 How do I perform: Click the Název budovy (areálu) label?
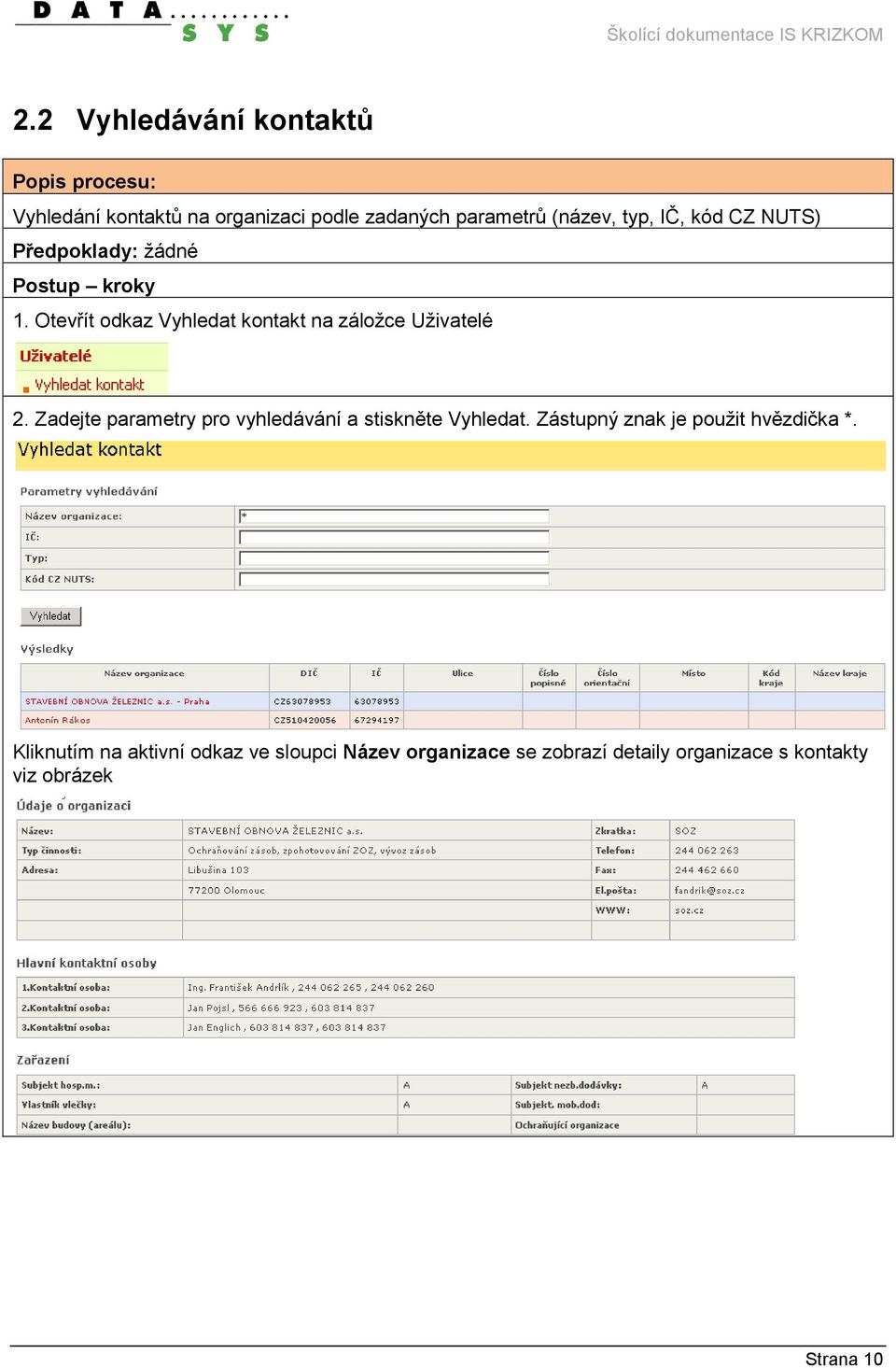[x=76, y=1125]
